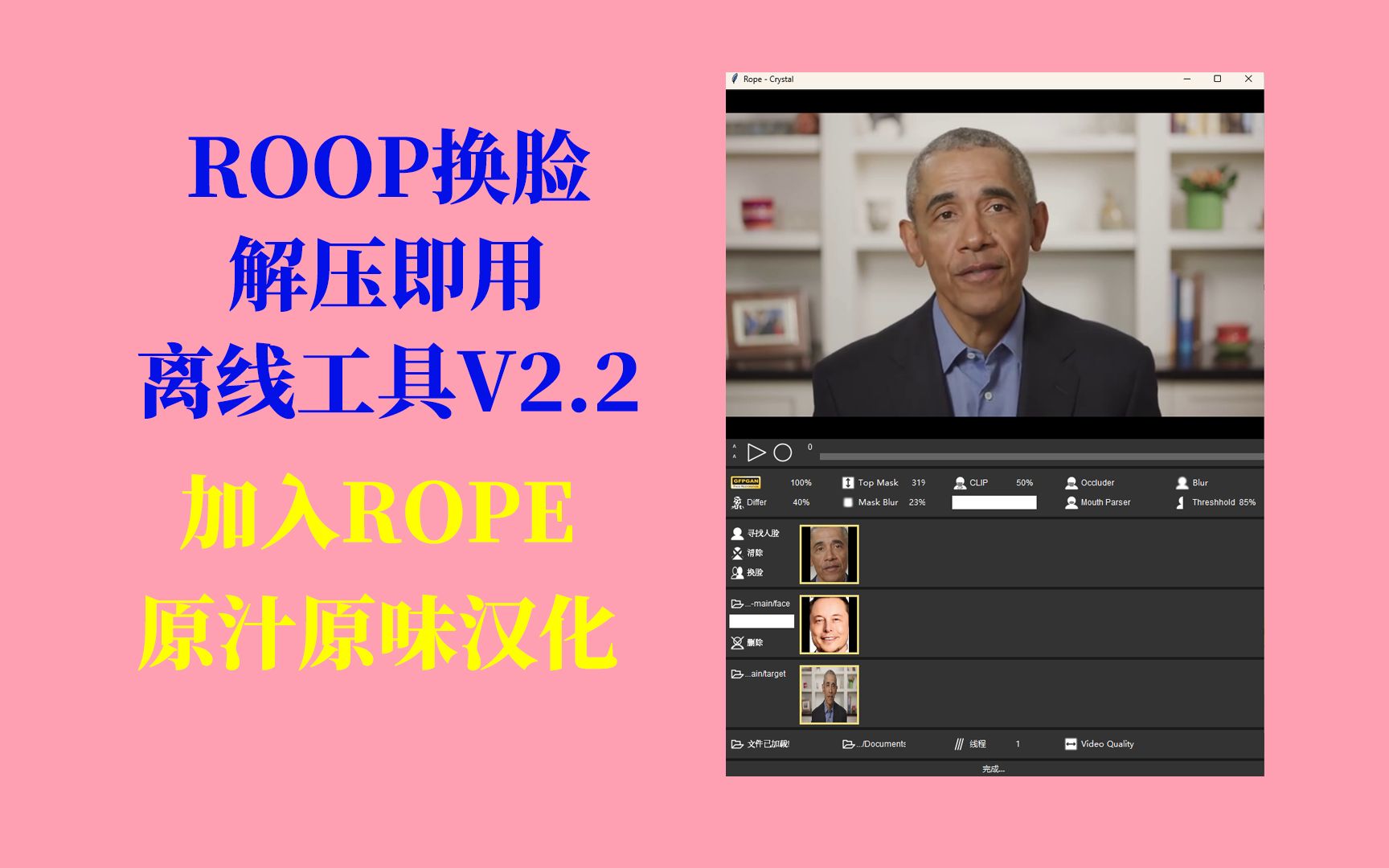
Task: Click the 清除 (clear faces) icon
Action: point(736,553)
